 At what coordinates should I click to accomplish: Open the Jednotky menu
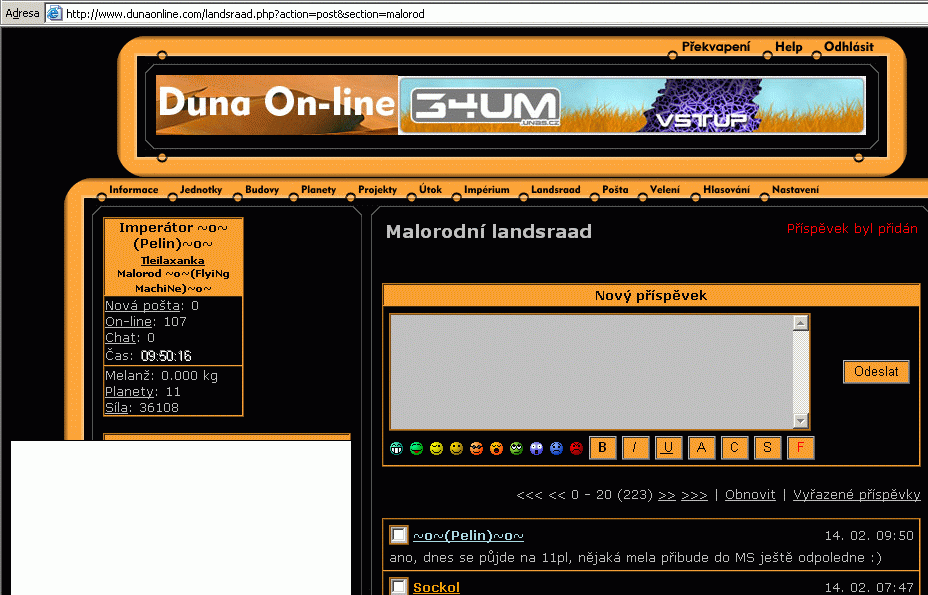[x=201, y=189]
